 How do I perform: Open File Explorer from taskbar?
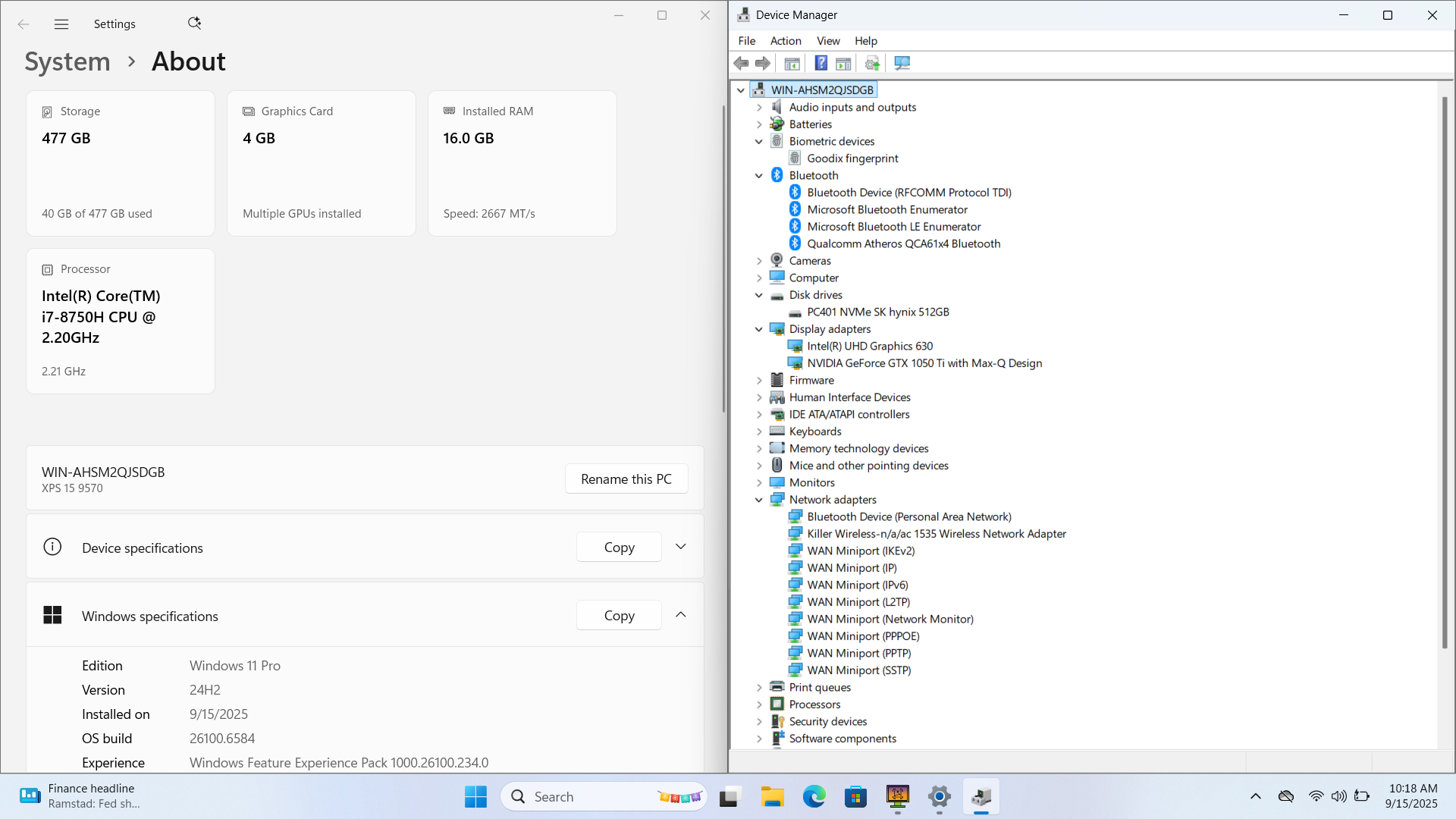tap(772, 797)
